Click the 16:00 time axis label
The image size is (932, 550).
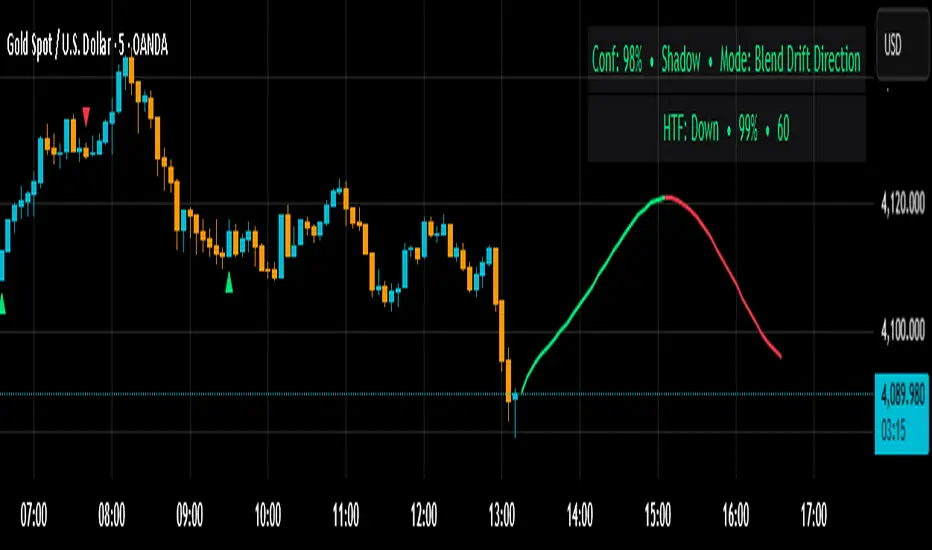tap(736, 515)
